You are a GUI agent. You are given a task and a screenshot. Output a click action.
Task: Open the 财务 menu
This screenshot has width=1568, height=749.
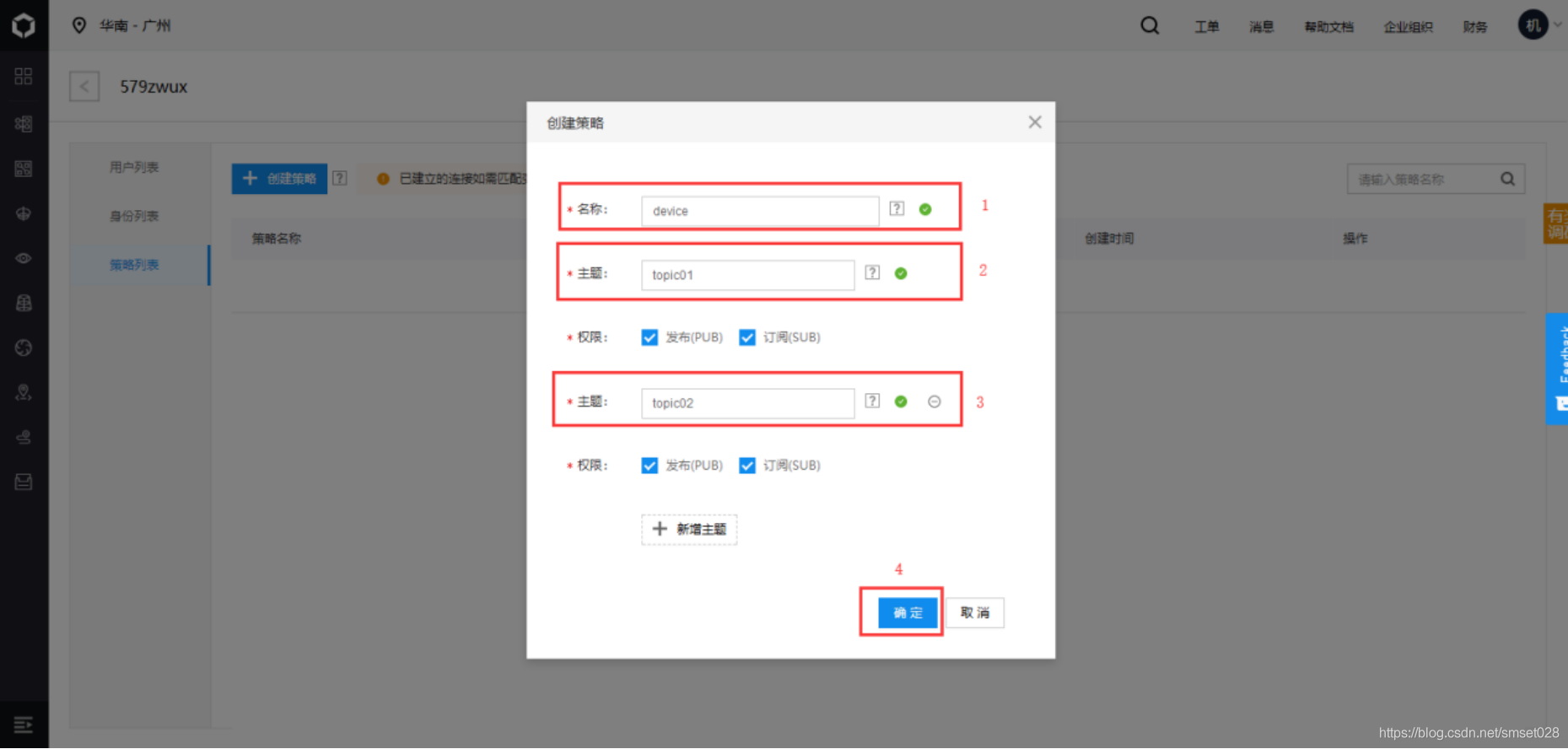tap(1474, 27)
